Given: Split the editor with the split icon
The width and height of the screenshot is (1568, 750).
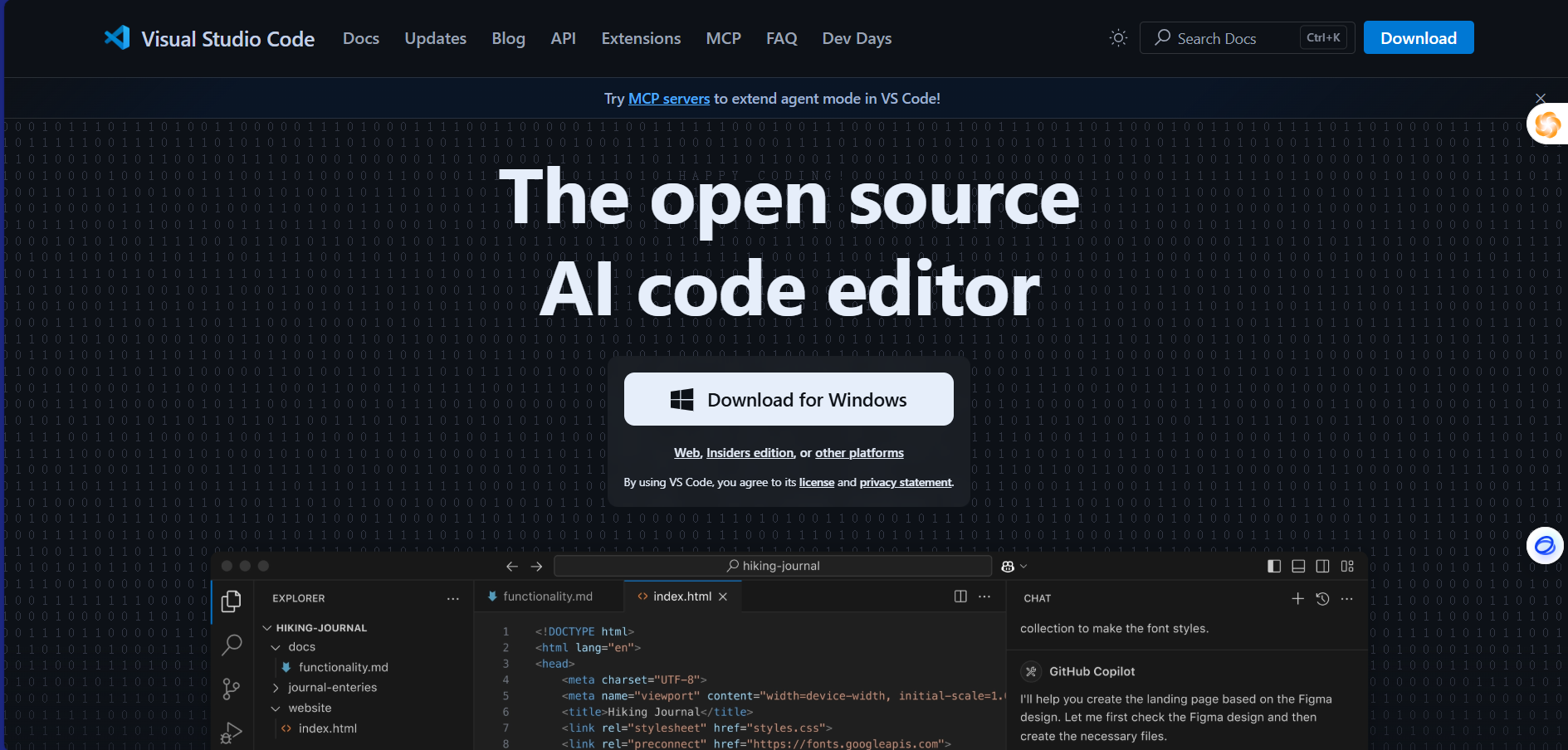Looking at the screenshot, I should click(960, 597).
